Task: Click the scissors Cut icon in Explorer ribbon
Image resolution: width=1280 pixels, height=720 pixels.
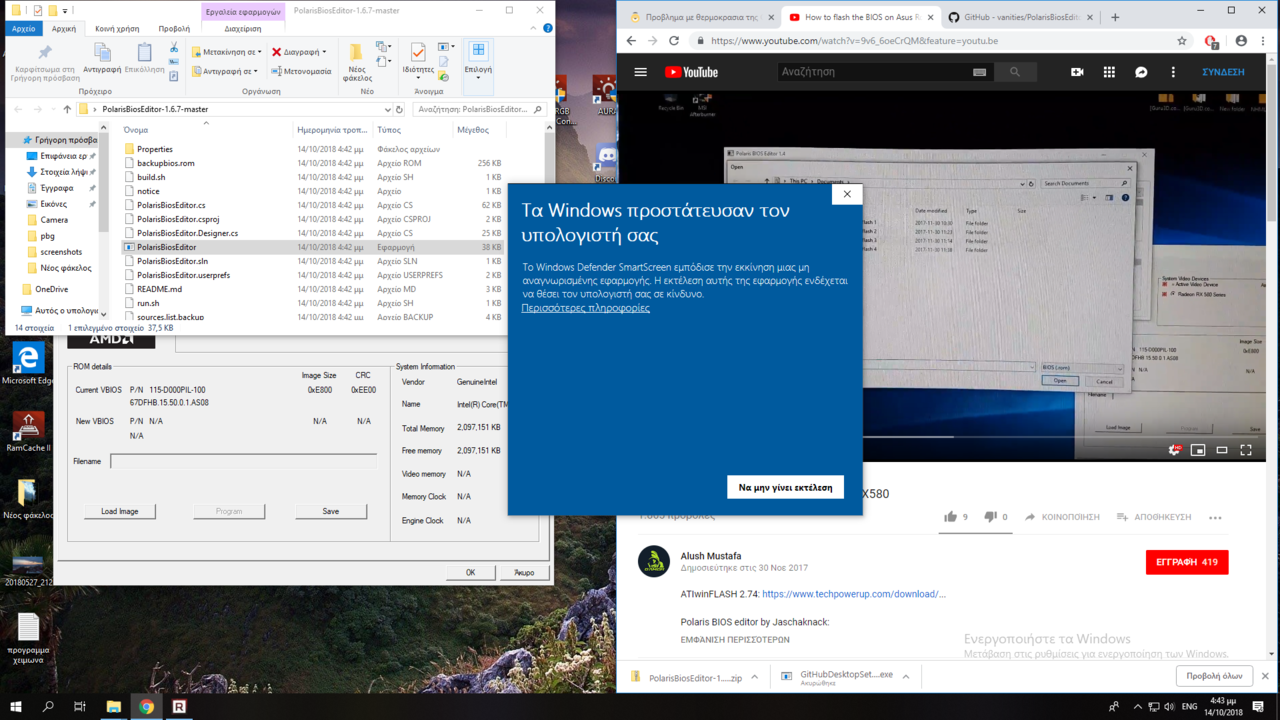Action: 174,47
